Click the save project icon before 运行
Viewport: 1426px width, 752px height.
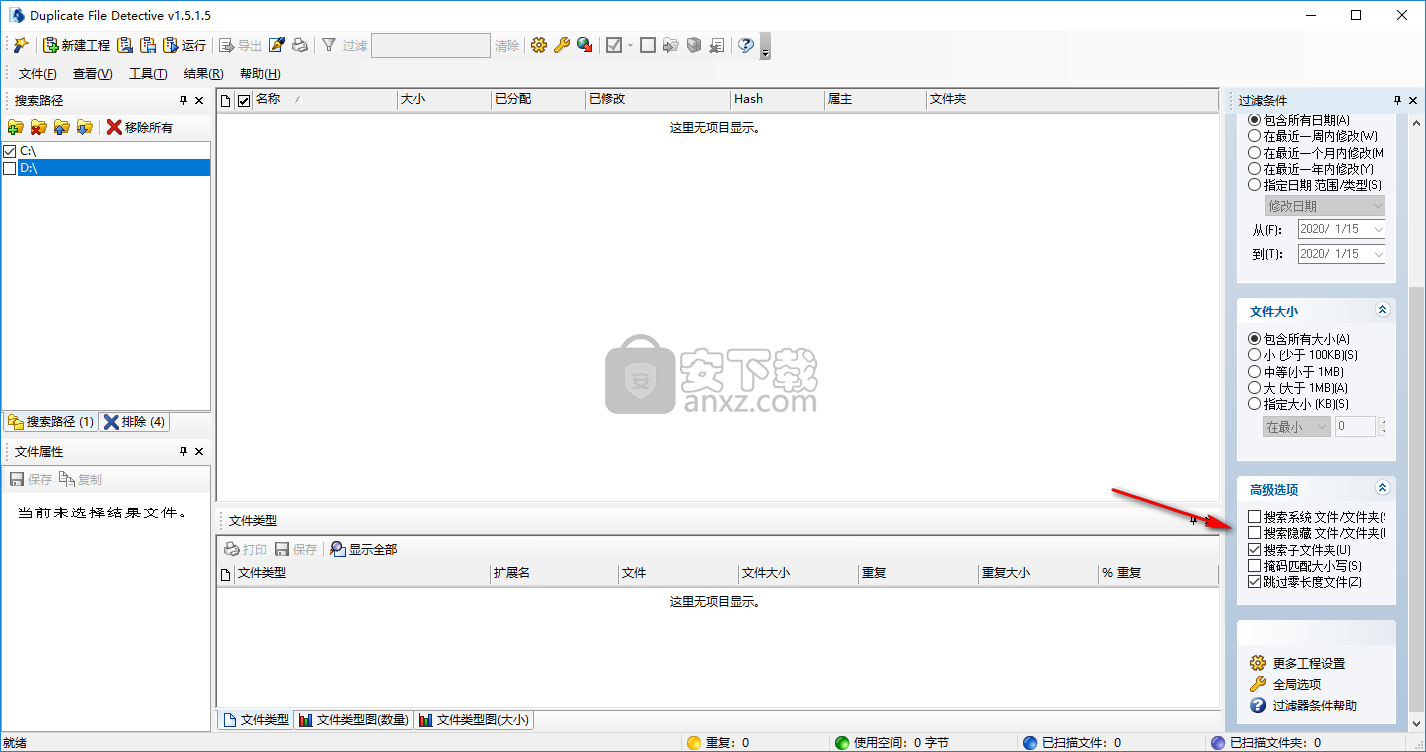(x=148, y=45)
